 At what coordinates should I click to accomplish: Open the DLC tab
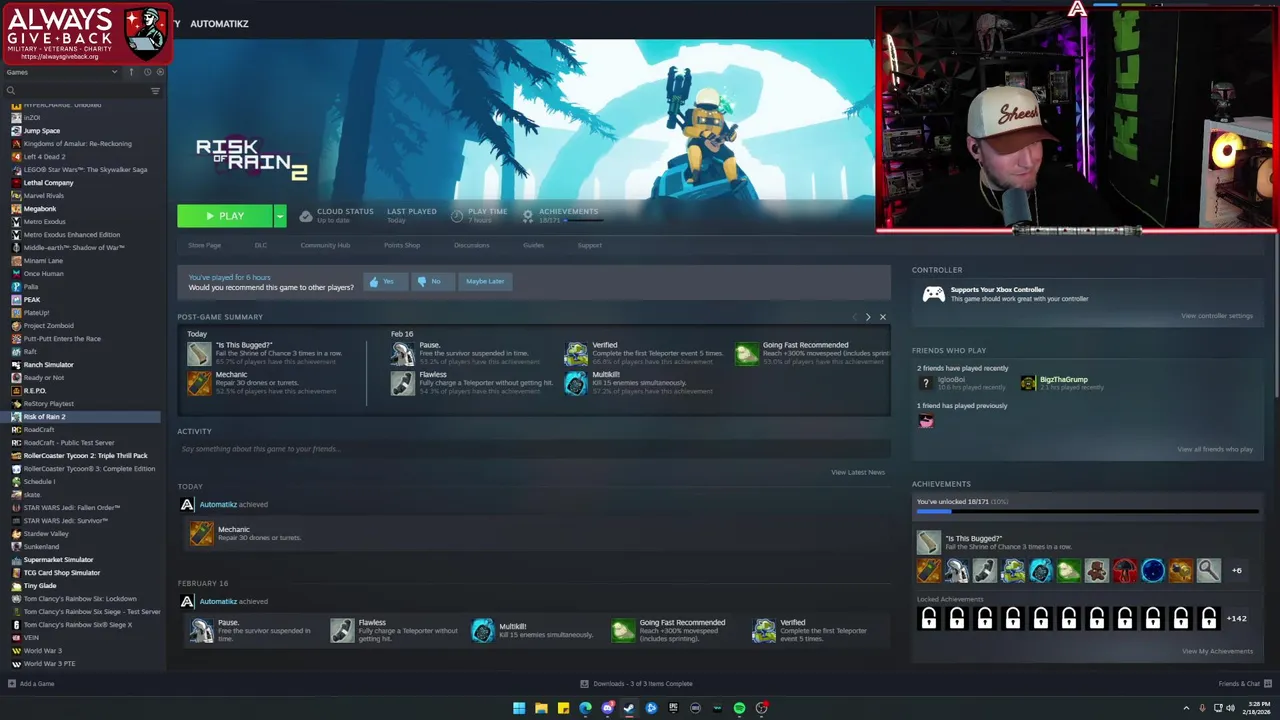coord(261,245)
